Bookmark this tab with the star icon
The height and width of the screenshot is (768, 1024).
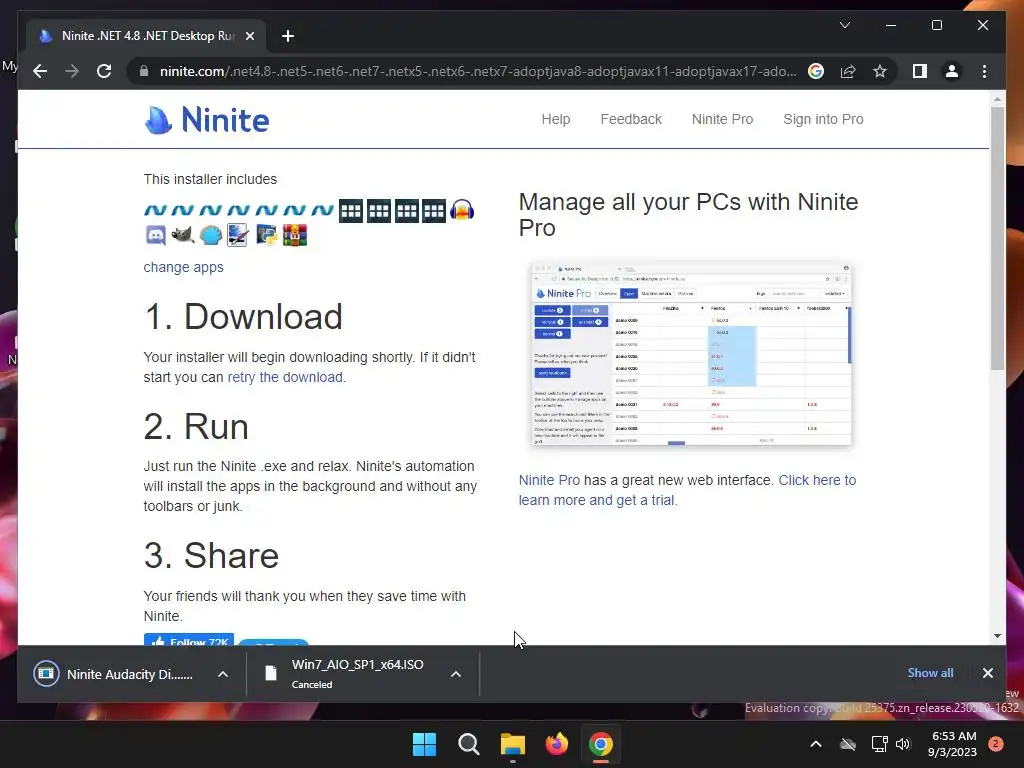(880, 71)
